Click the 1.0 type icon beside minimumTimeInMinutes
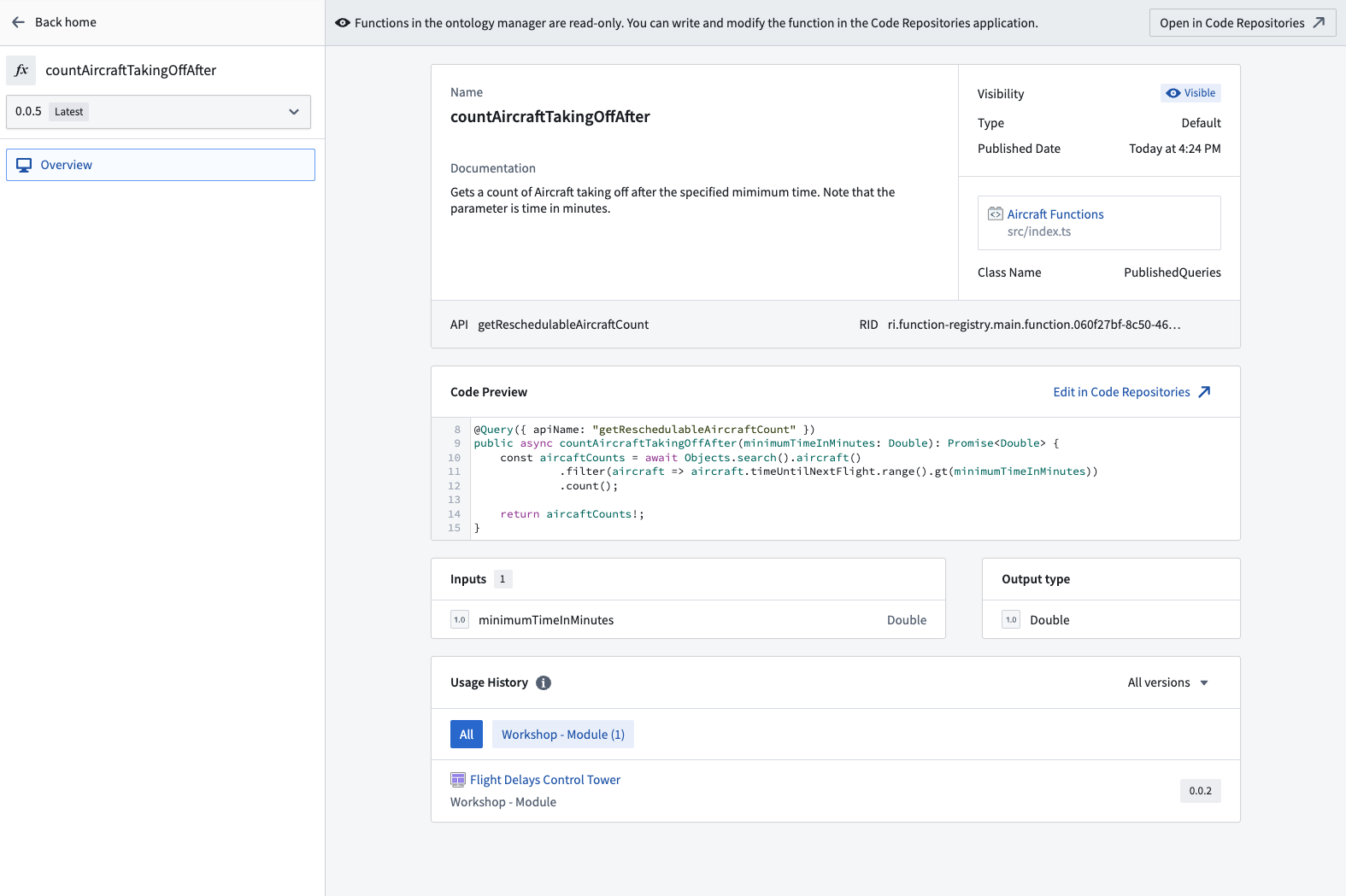Image resolution: width=1346 pixels, height=896 pixels. [460, 620]
